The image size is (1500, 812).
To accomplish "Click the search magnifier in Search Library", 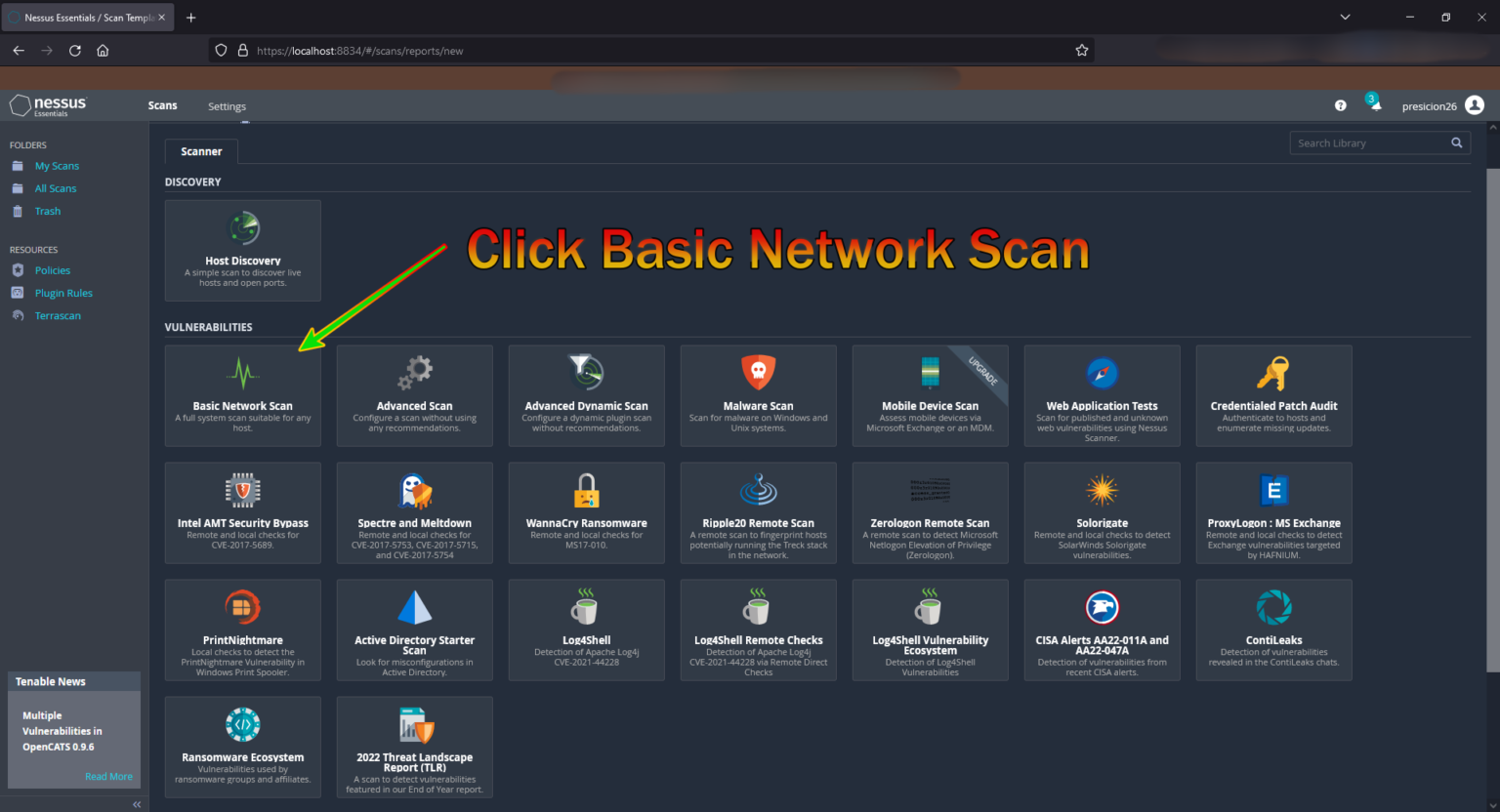I will tap(1456, 142).
